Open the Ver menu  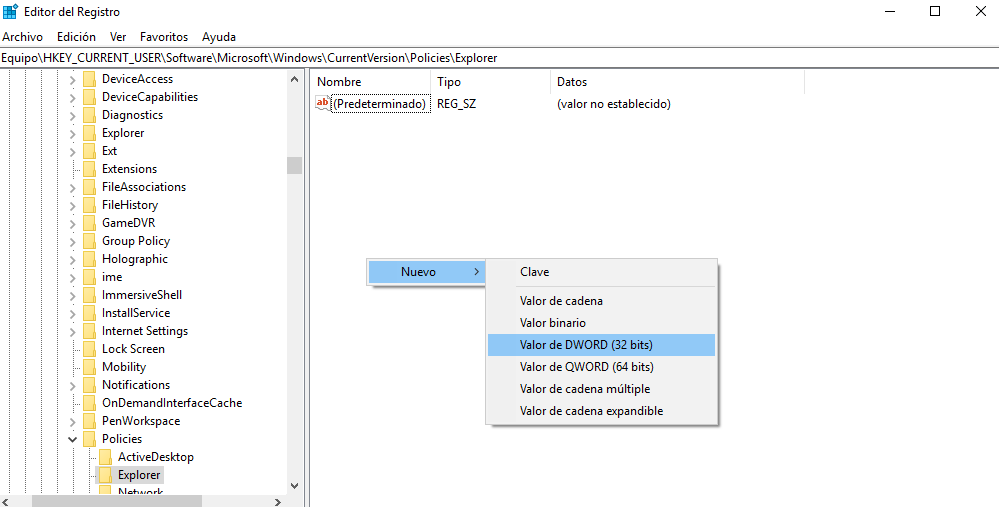(x=118, y=37)
